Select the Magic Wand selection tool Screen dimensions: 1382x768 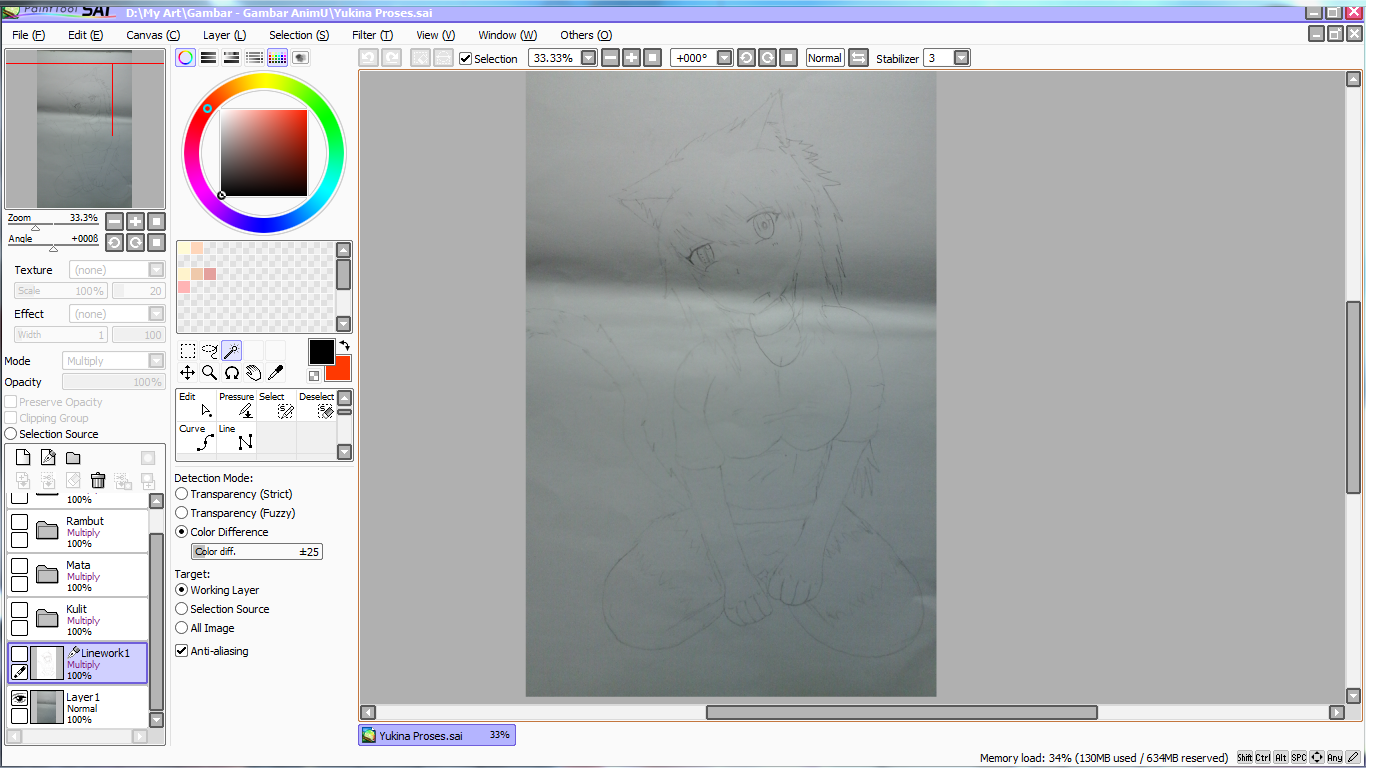(x=231, y=351)
